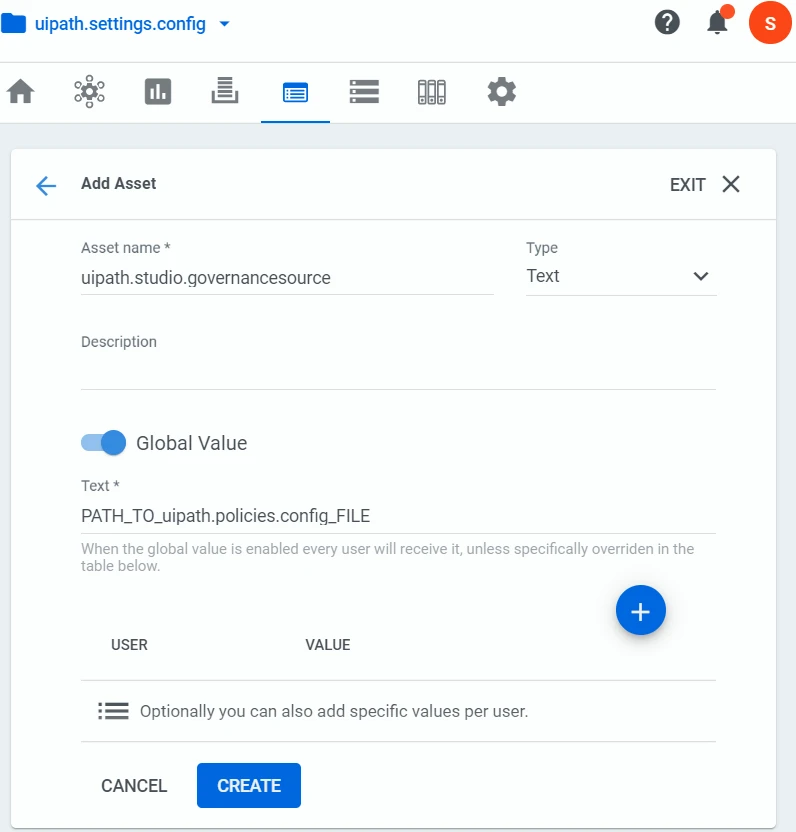
Task: Open the uipath.settings.config folder name
Action: coord(120,24)
